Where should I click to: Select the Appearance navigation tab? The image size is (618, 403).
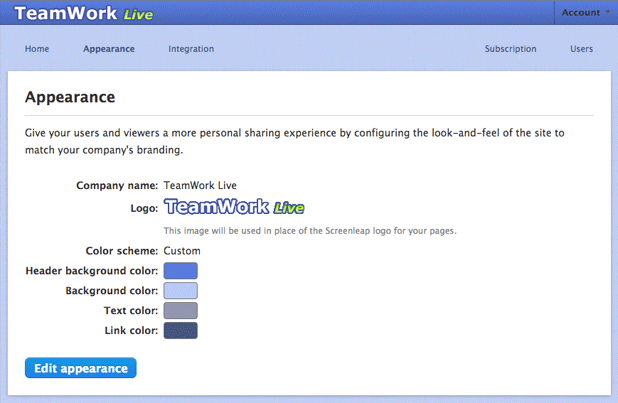coord(109,49)
